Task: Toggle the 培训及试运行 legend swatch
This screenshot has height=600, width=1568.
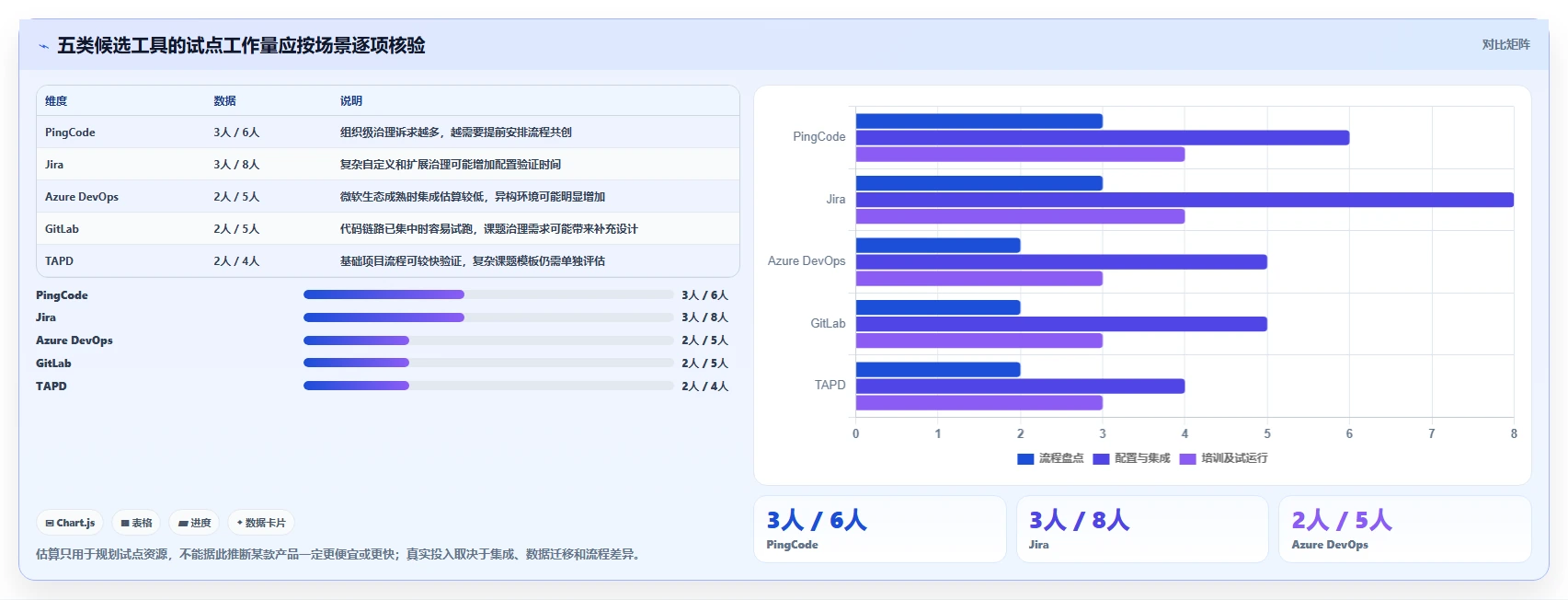Action: (x=1187, y=458)
